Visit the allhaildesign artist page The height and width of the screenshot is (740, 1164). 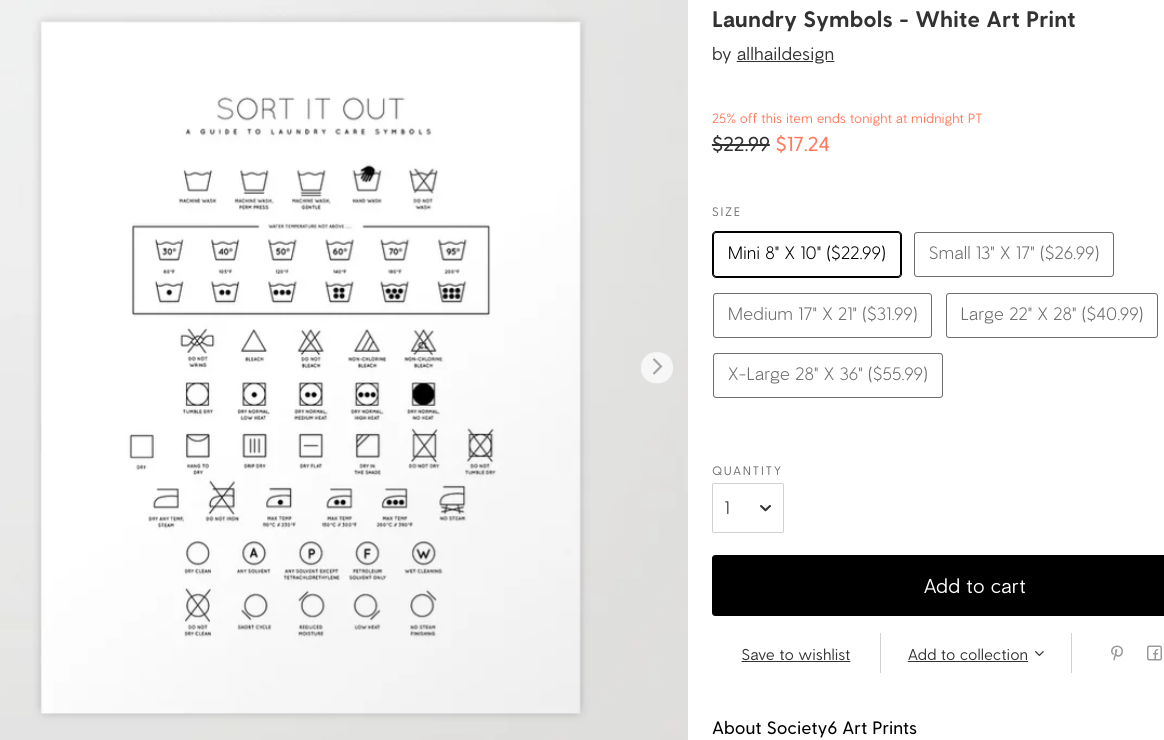pos(785,54)
